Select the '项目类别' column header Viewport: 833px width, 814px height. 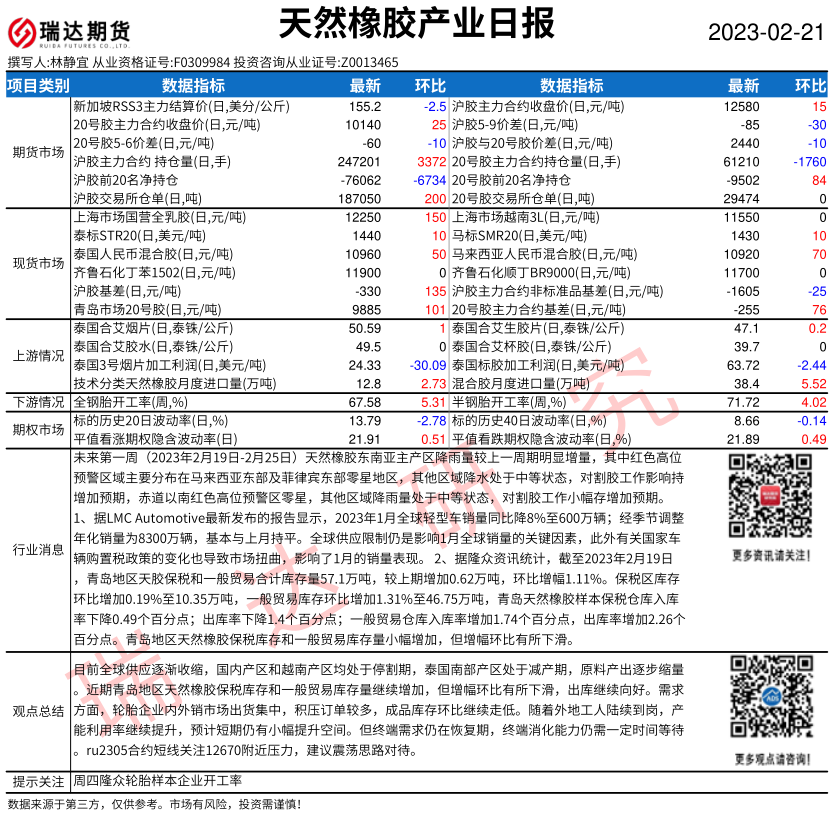coord(38,85)
